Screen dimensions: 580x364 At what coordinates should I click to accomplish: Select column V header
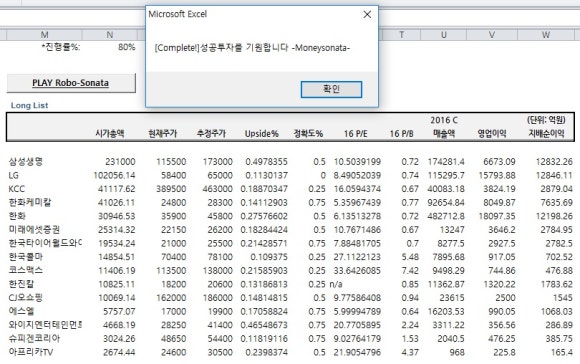pyautogui.click(x=492, y=35)
